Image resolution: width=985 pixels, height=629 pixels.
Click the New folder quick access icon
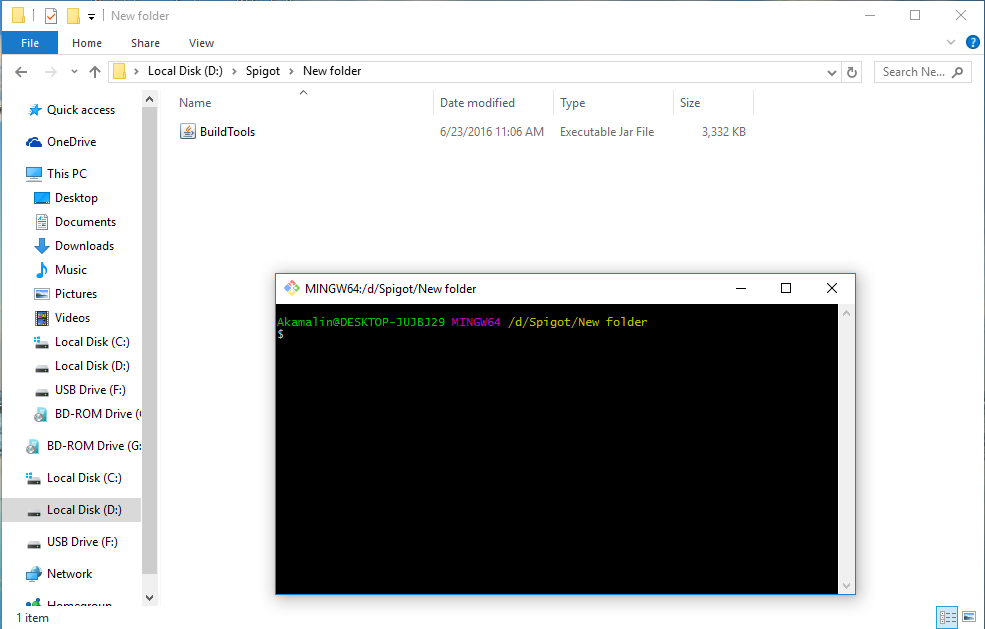(73, 16)
